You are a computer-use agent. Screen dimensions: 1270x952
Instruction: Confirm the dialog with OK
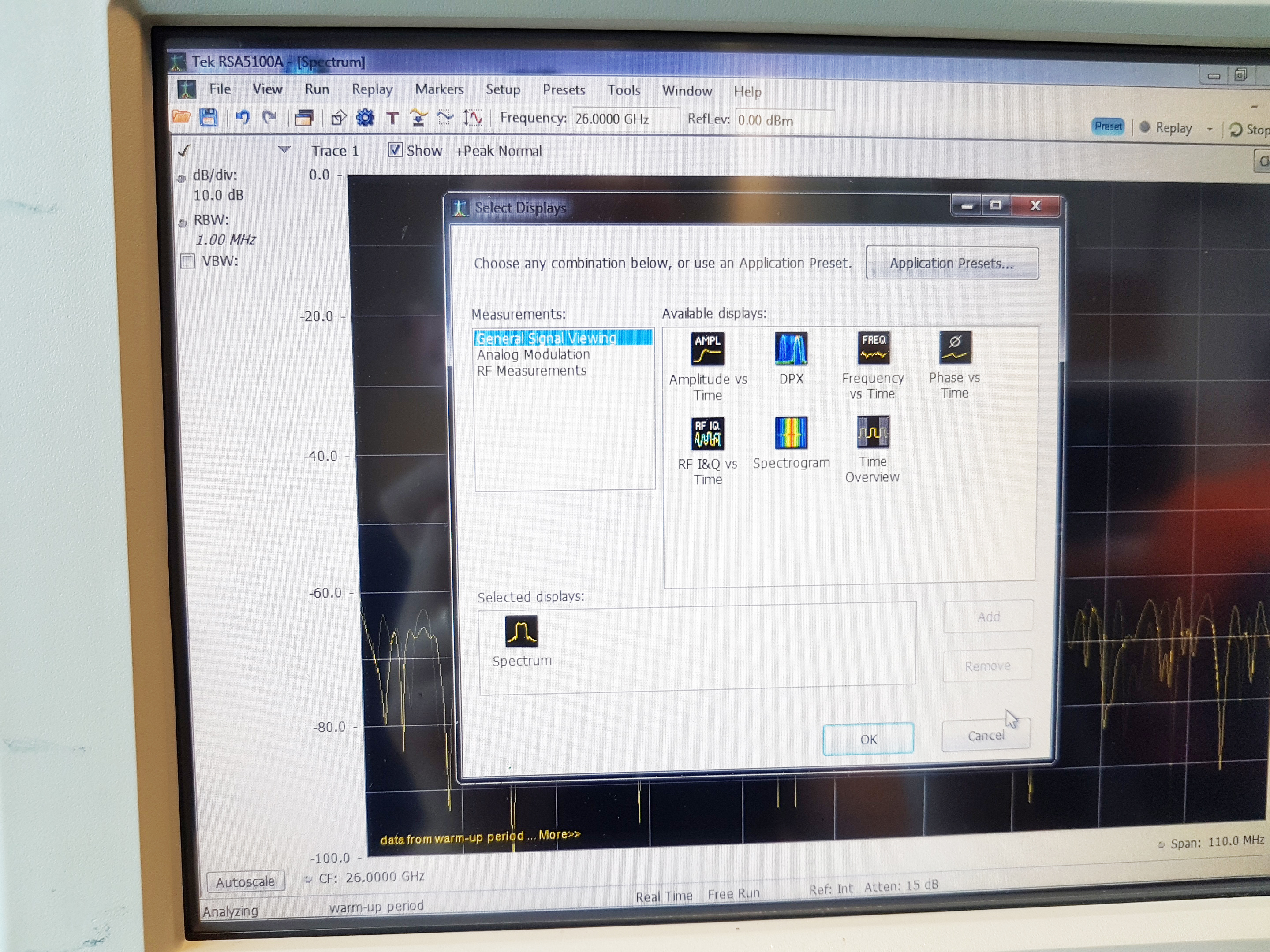868,739
